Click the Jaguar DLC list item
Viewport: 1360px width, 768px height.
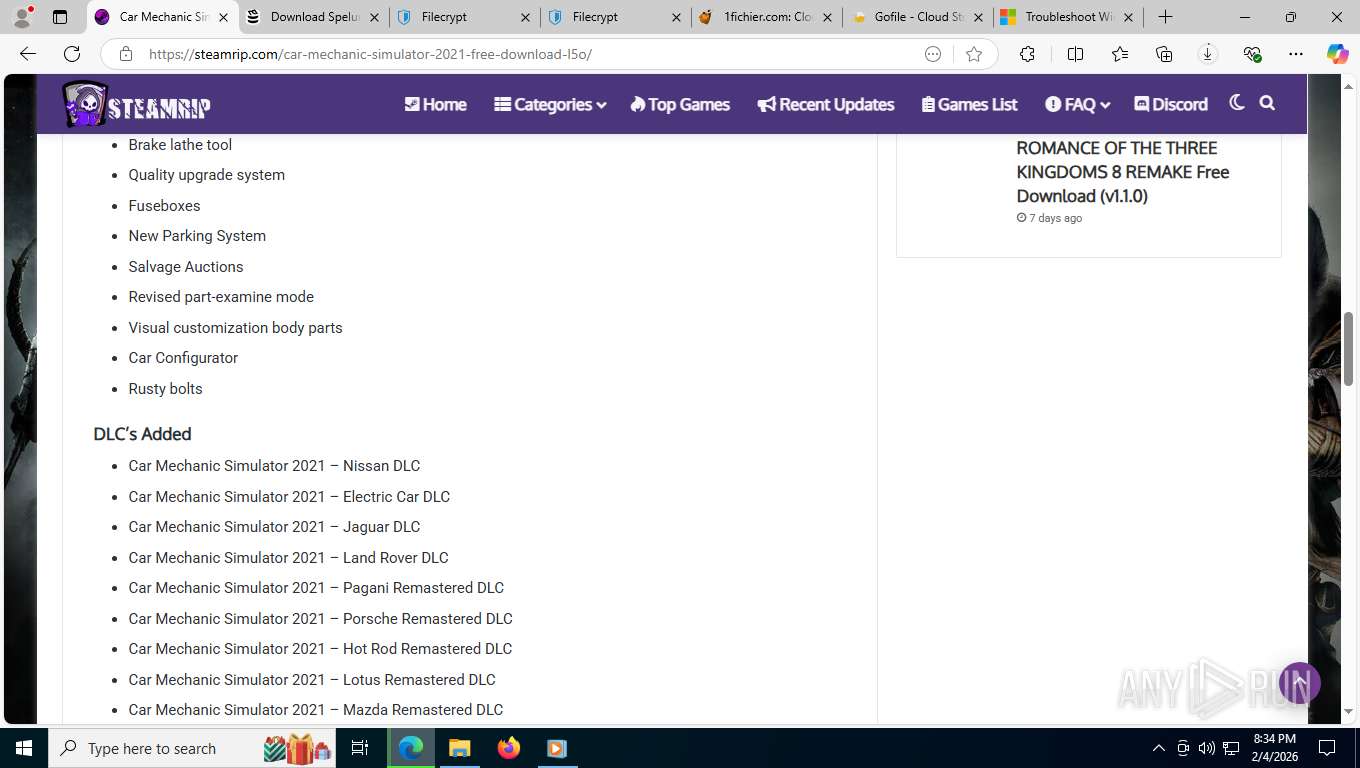point(274,527)
